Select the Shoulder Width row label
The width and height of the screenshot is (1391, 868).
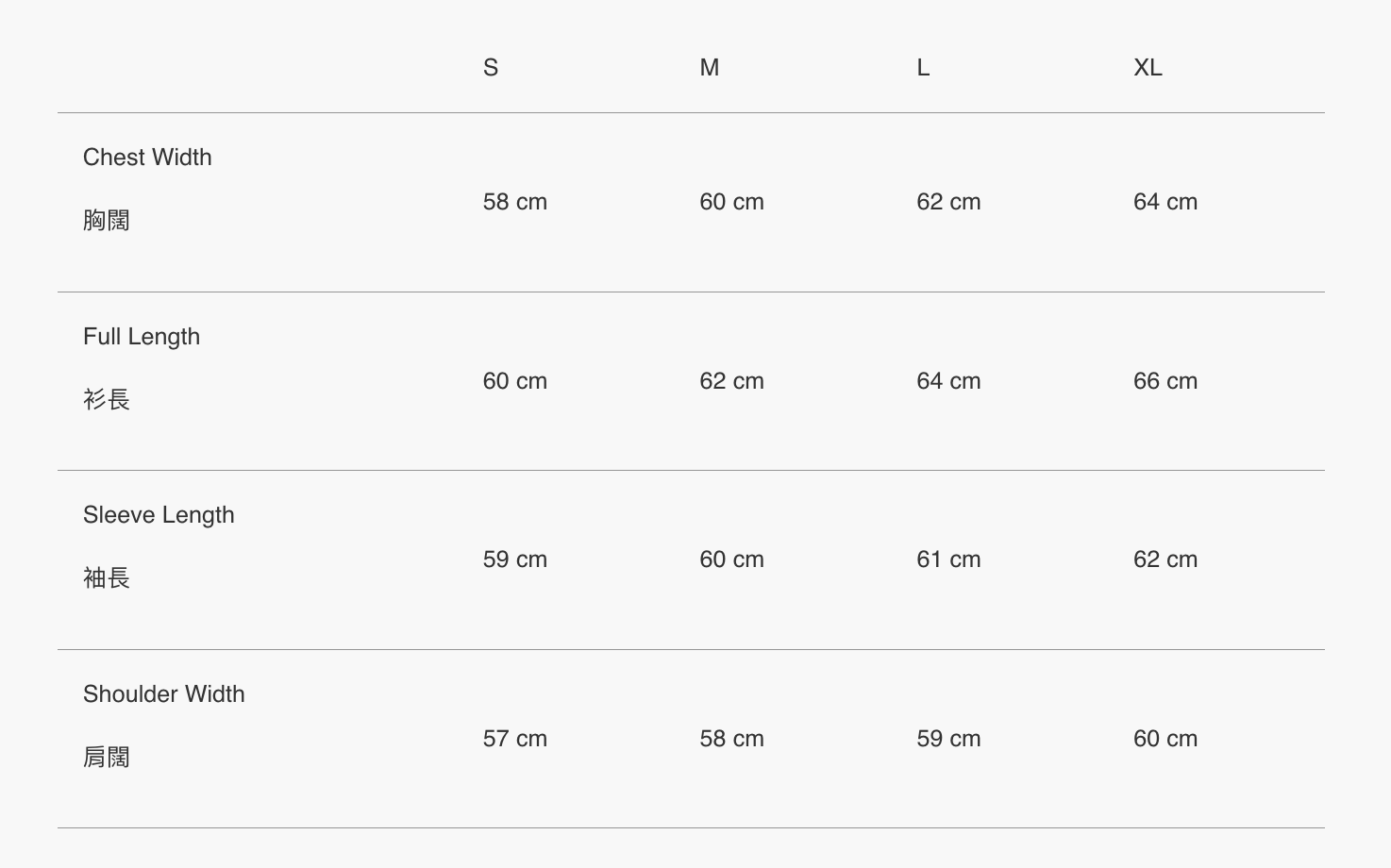click(164, 694)
